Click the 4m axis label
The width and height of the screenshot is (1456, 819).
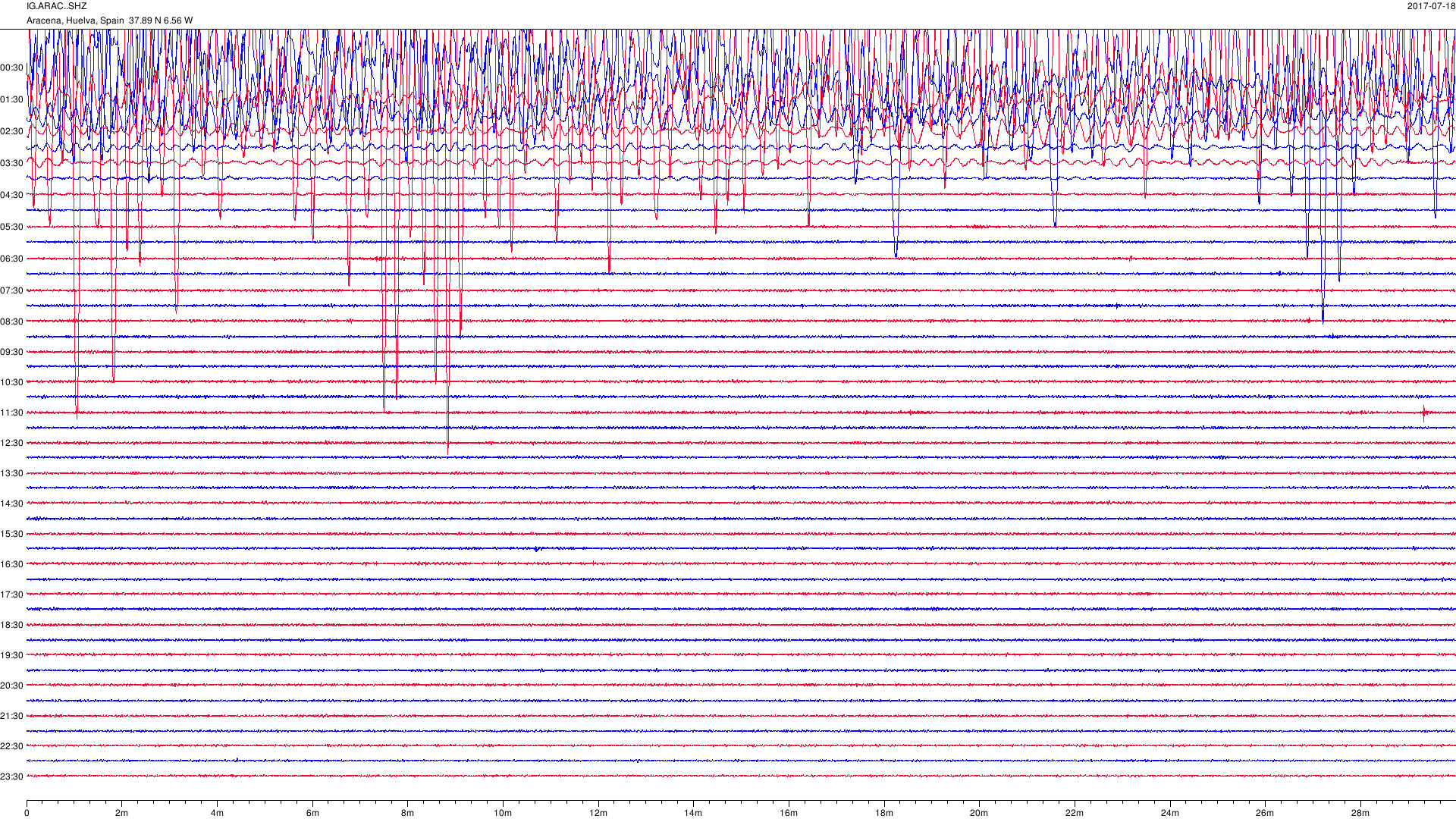point(217,813)
